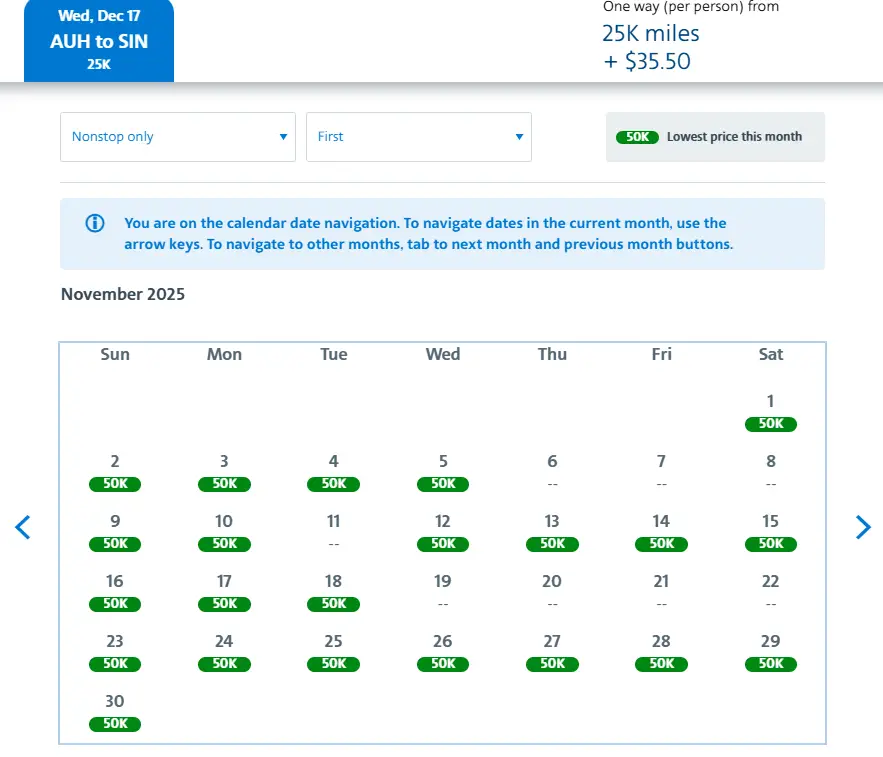Click the One way (per person) from label

(x=691, y=7)
